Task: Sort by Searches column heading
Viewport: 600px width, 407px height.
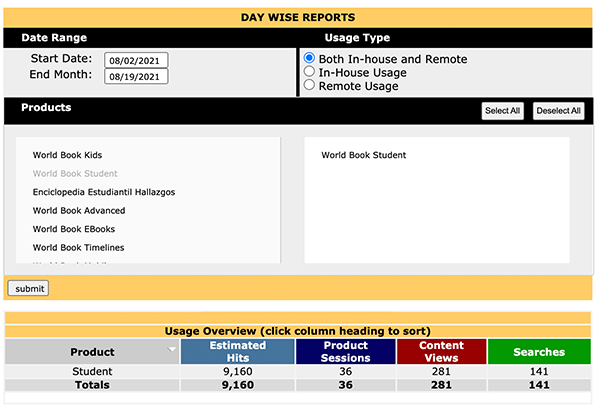Action: tap(539, 352)
